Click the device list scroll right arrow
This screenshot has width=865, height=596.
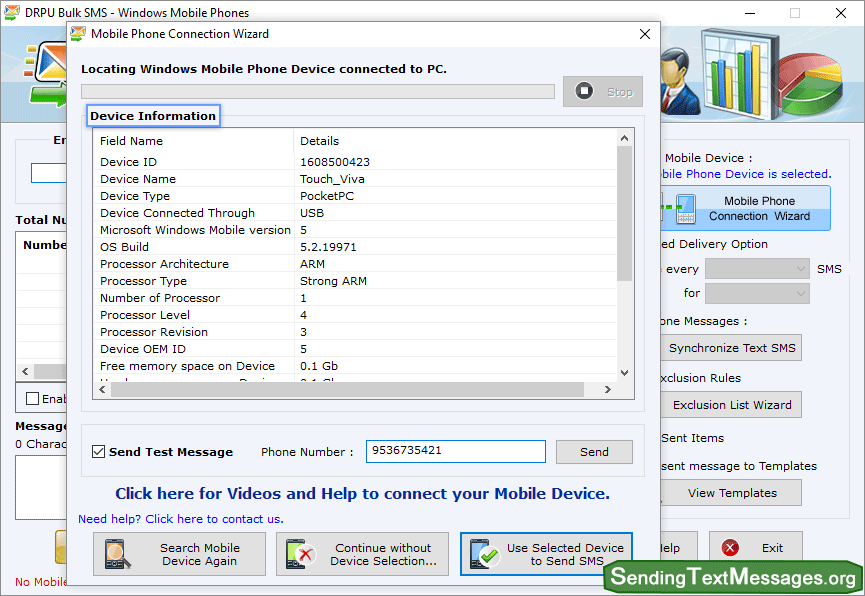[607, 390]
